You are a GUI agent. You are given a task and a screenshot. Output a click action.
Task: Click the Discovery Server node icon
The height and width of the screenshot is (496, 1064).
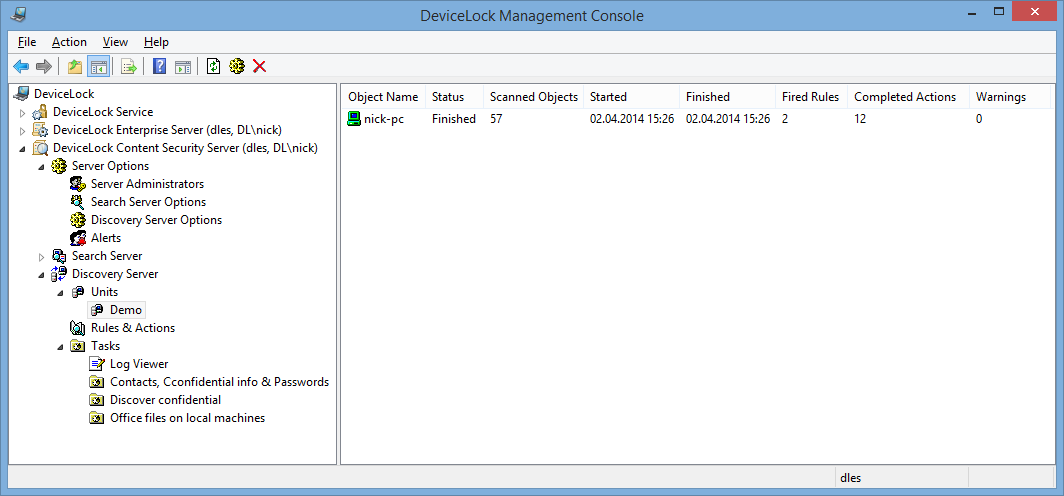[x=60, y=274]
